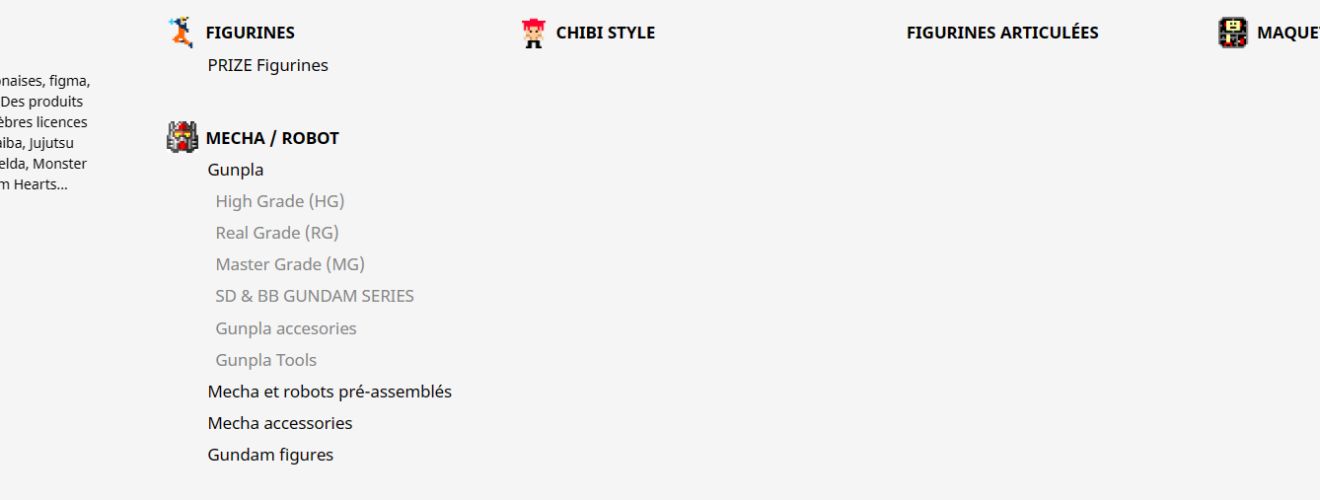Open the PRIZE Figurines link

click(268, 65)
